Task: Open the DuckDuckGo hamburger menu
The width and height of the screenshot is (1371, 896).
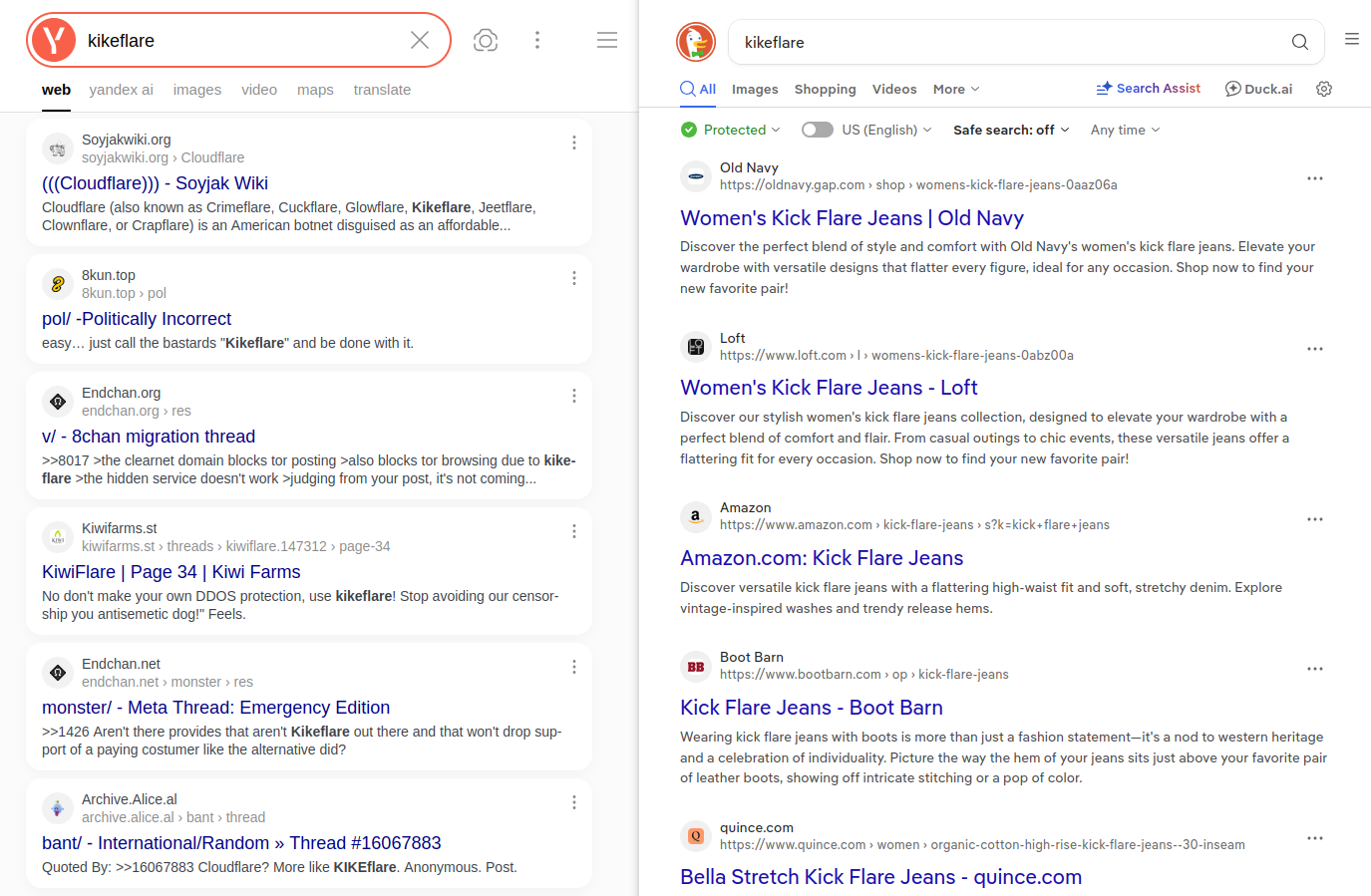Action: click(x=1352, y=39)
